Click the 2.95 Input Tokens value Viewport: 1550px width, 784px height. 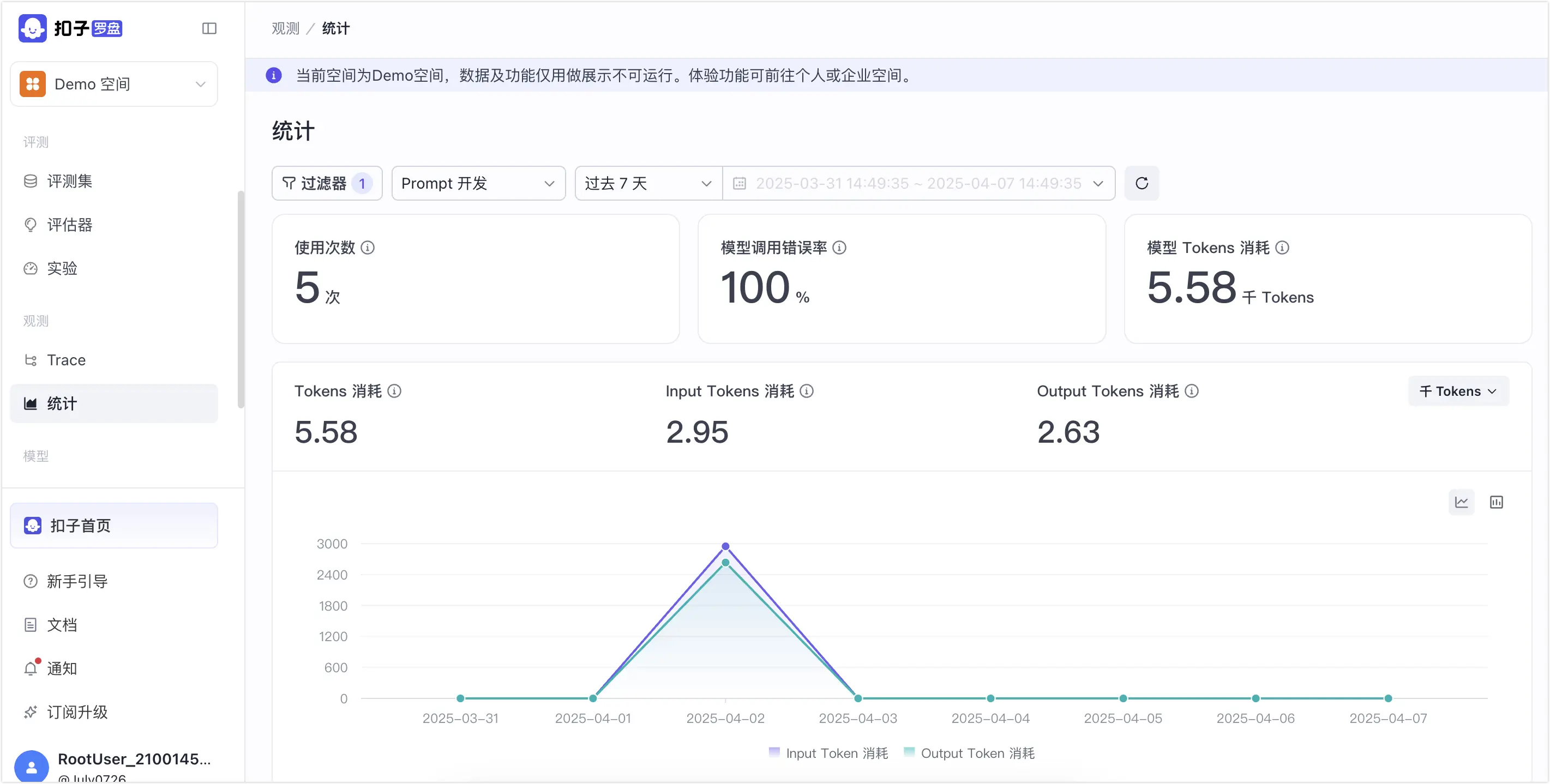coord(697,432)
